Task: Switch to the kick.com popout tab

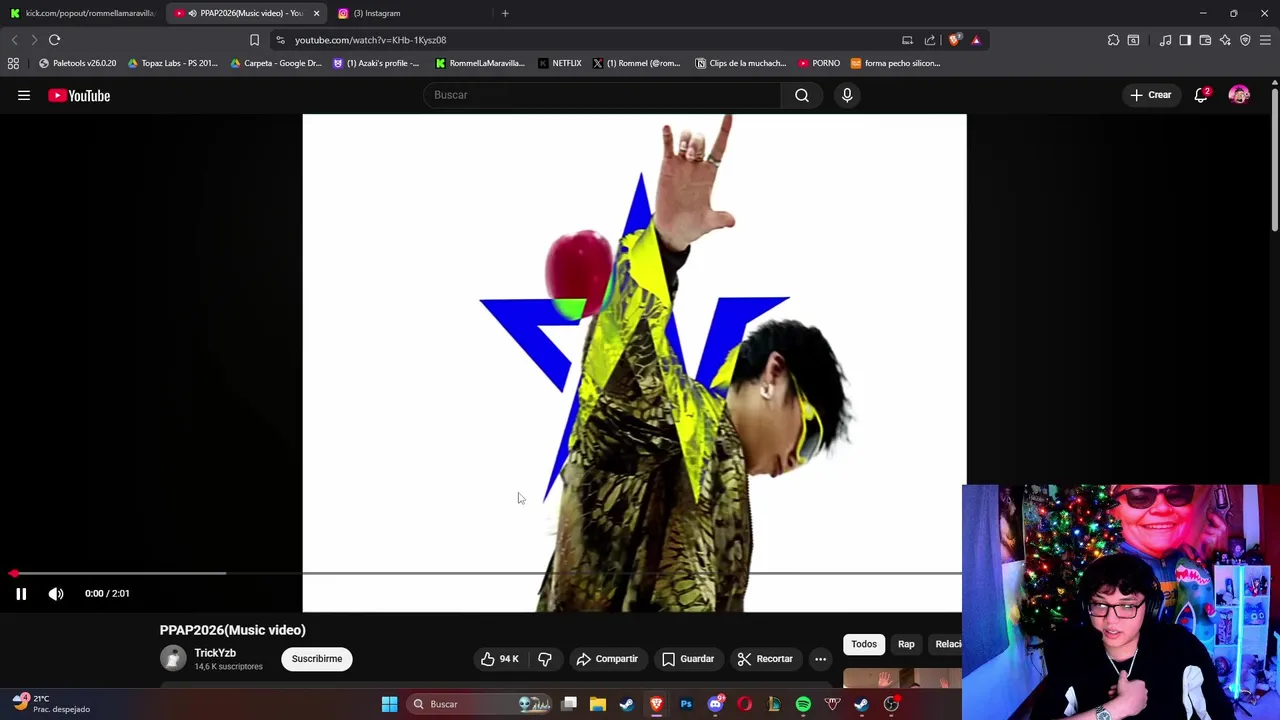Action: (x=82, y=13)
